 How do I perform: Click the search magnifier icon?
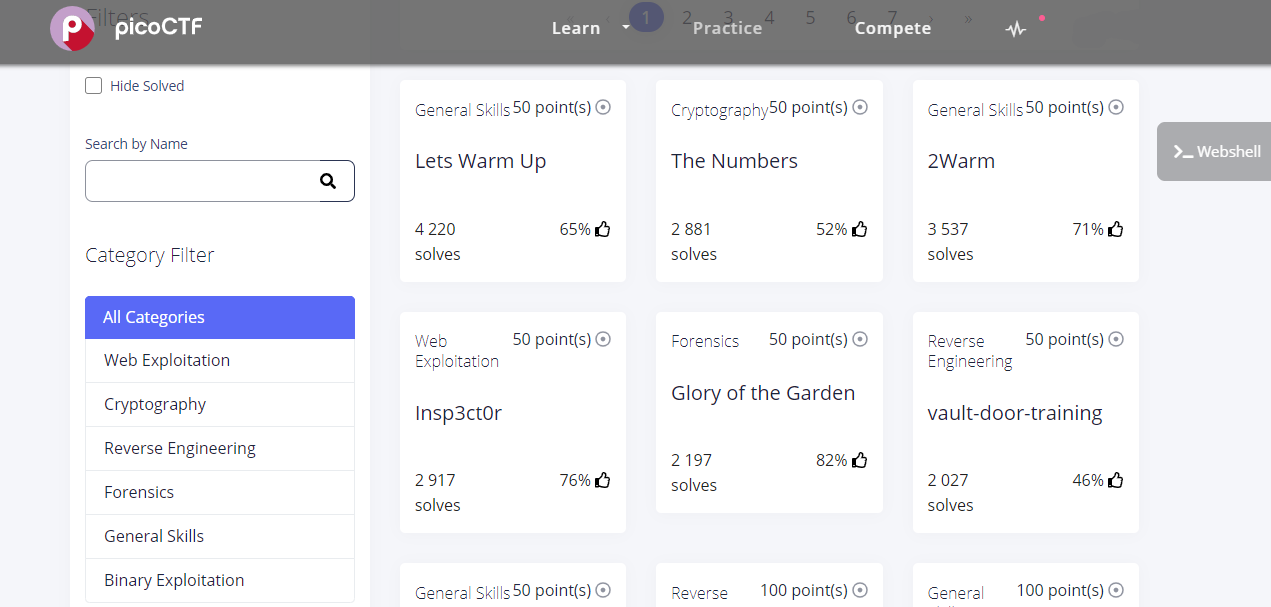328,181
